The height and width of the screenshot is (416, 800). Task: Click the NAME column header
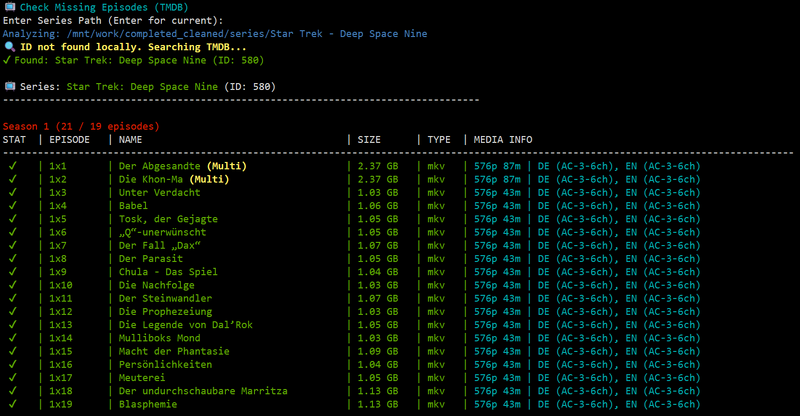pyautogui.click(x=130, y=140)
